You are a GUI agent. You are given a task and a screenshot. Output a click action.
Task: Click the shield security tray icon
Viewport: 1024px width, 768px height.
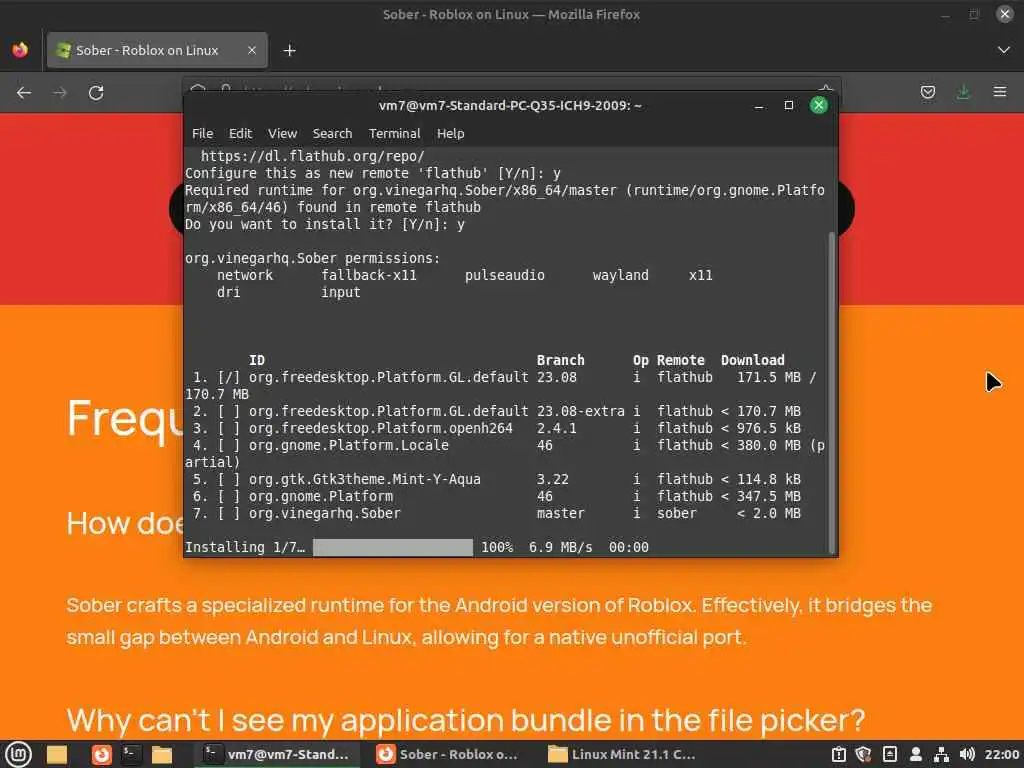864,754
